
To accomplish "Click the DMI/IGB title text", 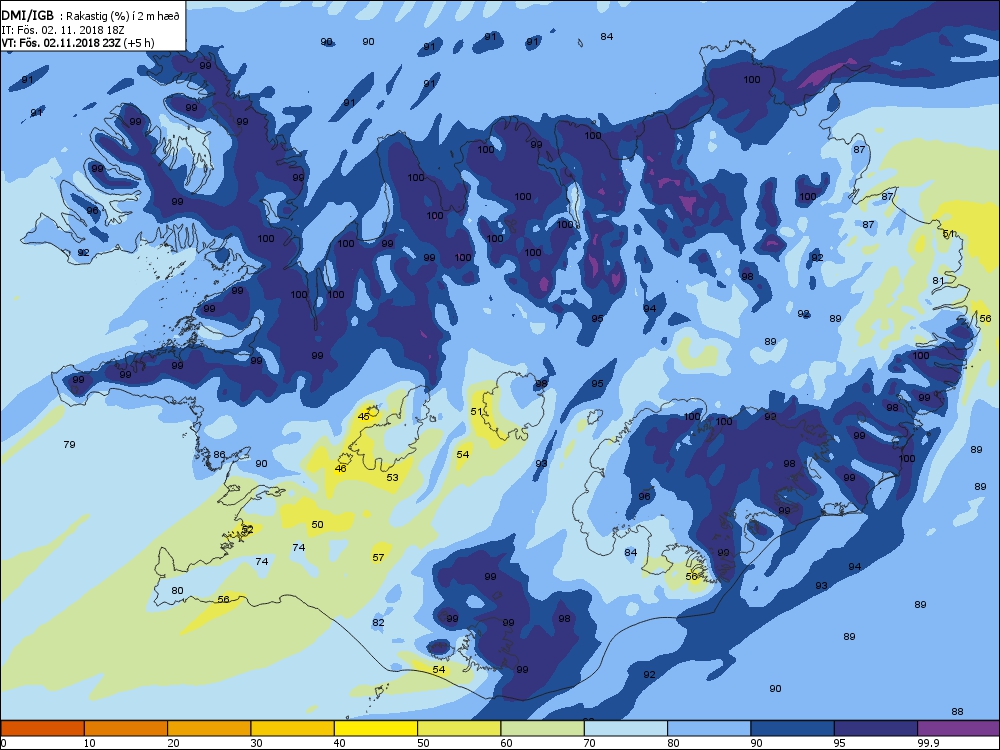I will [27, 16].
